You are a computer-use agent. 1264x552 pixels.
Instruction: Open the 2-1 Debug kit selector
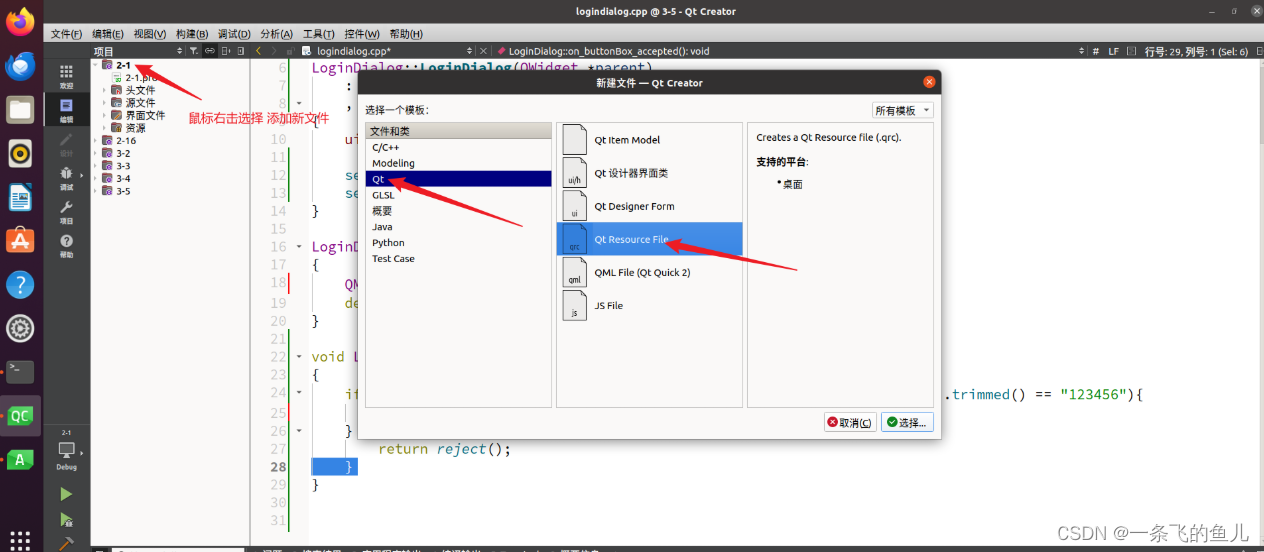(66, 451)
